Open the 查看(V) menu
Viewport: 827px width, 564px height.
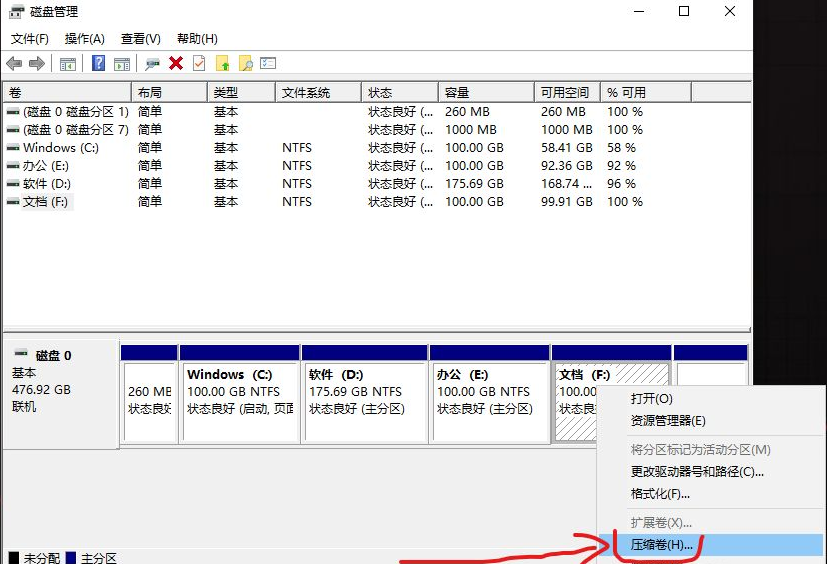click(x=140, y=39)
